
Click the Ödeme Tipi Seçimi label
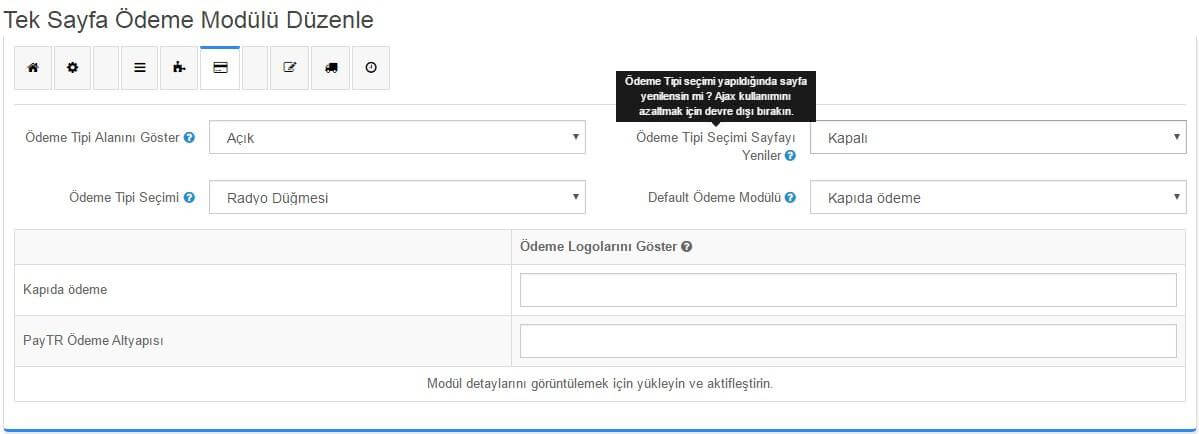125,197
